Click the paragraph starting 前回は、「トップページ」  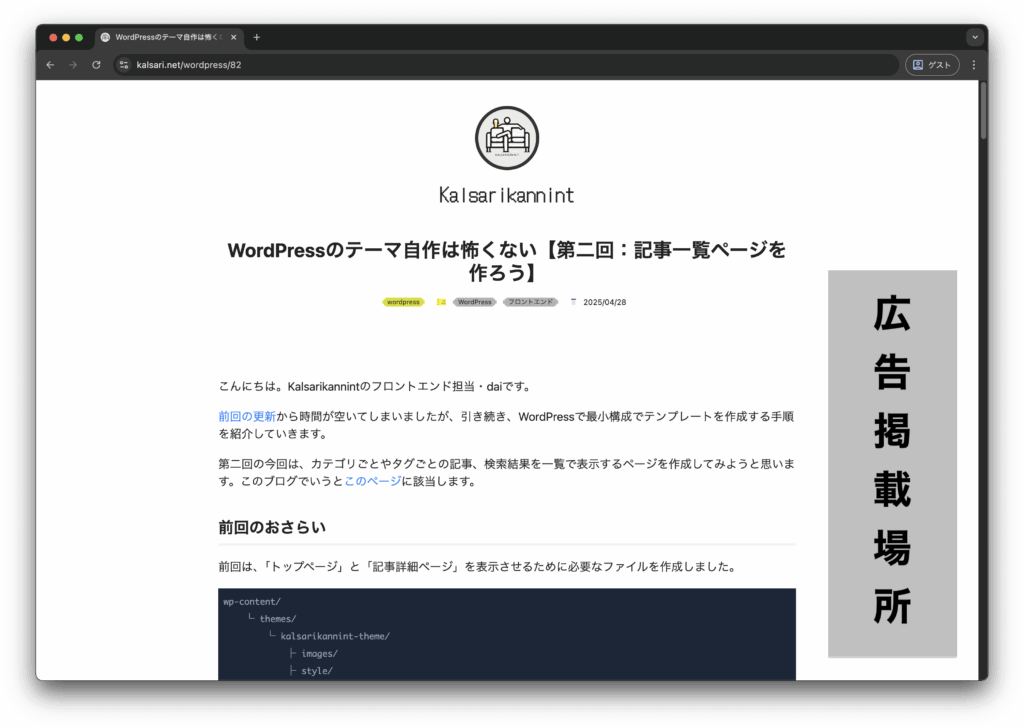coord(479,567)
